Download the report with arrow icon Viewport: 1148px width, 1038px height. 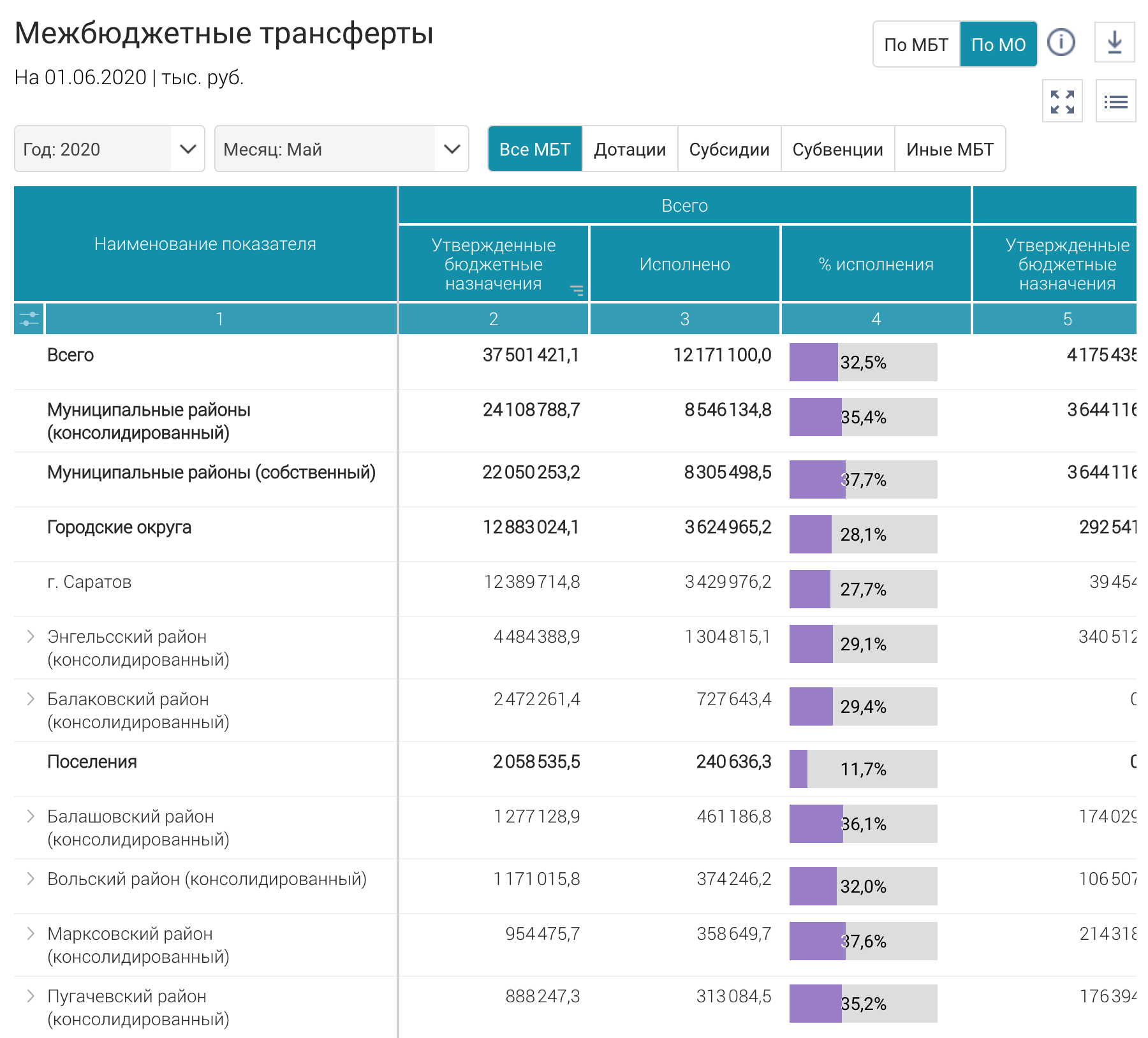tap(1115, 43)
